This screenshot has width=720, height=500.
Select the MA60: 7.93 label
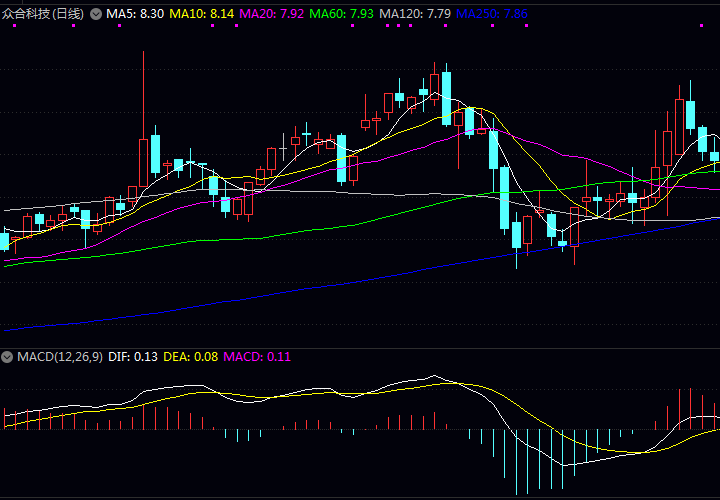pyautogui.click(x=342, y=14)
